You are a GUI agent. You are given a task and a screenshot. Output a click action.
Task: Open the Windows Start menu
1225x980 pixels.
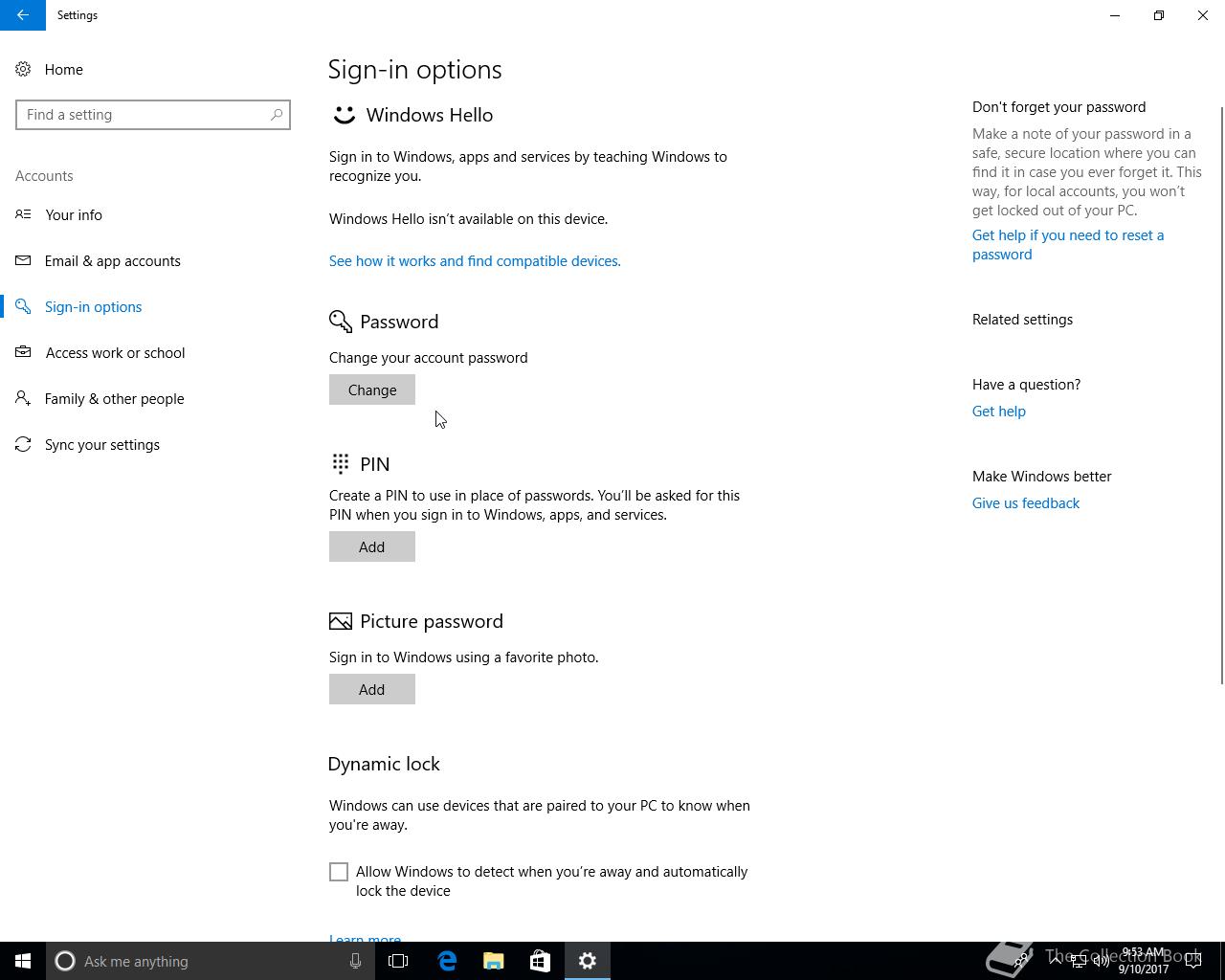tap(23, 961)
